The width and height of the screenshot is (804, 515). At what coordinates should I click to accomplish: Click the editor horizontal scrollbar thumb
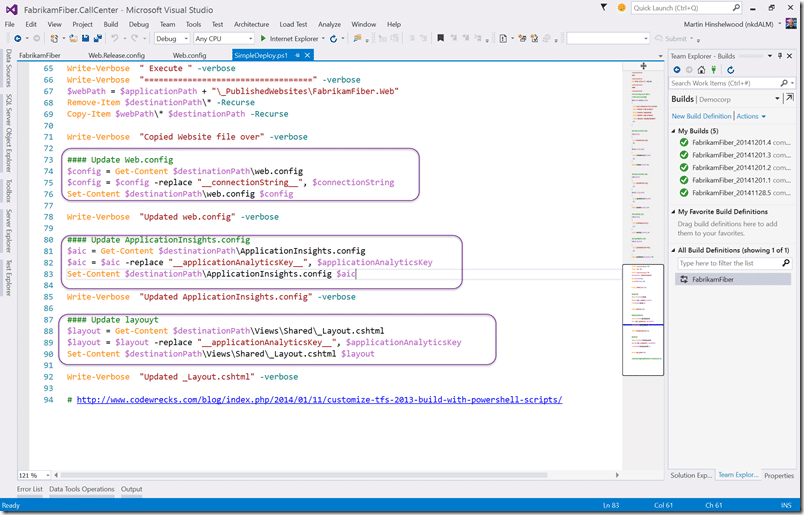point(304,475)
